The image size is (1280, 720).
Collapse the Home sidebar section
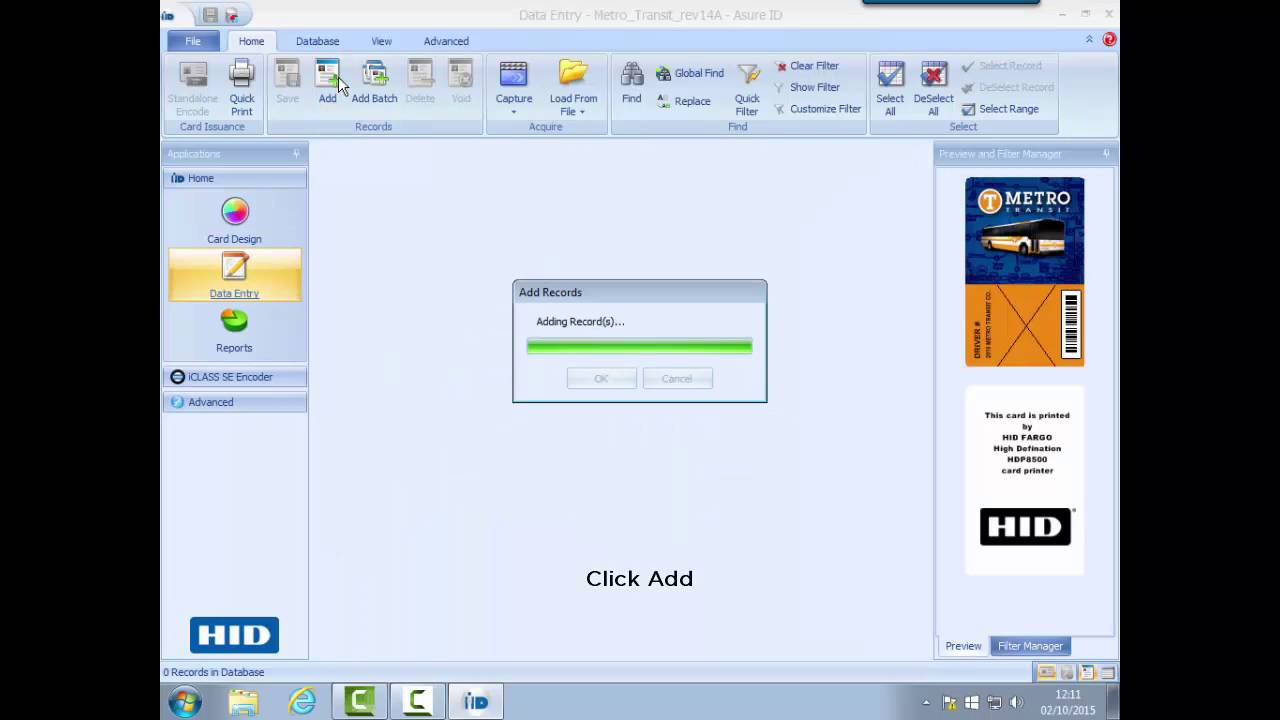click(x=234, y=178)
